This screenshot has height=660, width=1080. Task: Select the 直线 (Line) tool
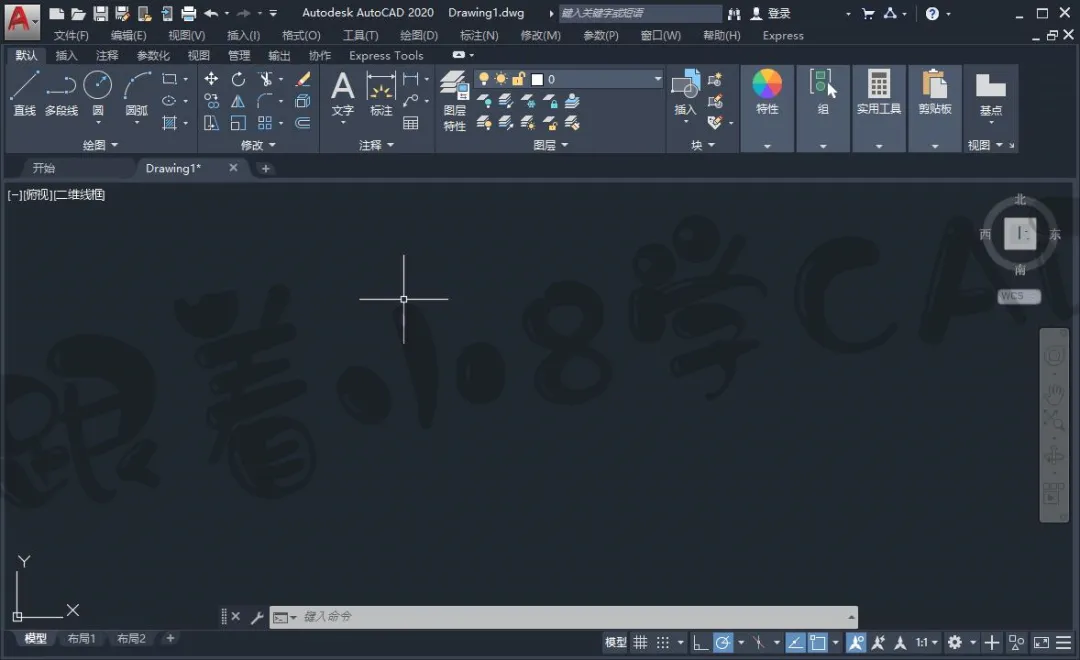[x=24, y=94]
